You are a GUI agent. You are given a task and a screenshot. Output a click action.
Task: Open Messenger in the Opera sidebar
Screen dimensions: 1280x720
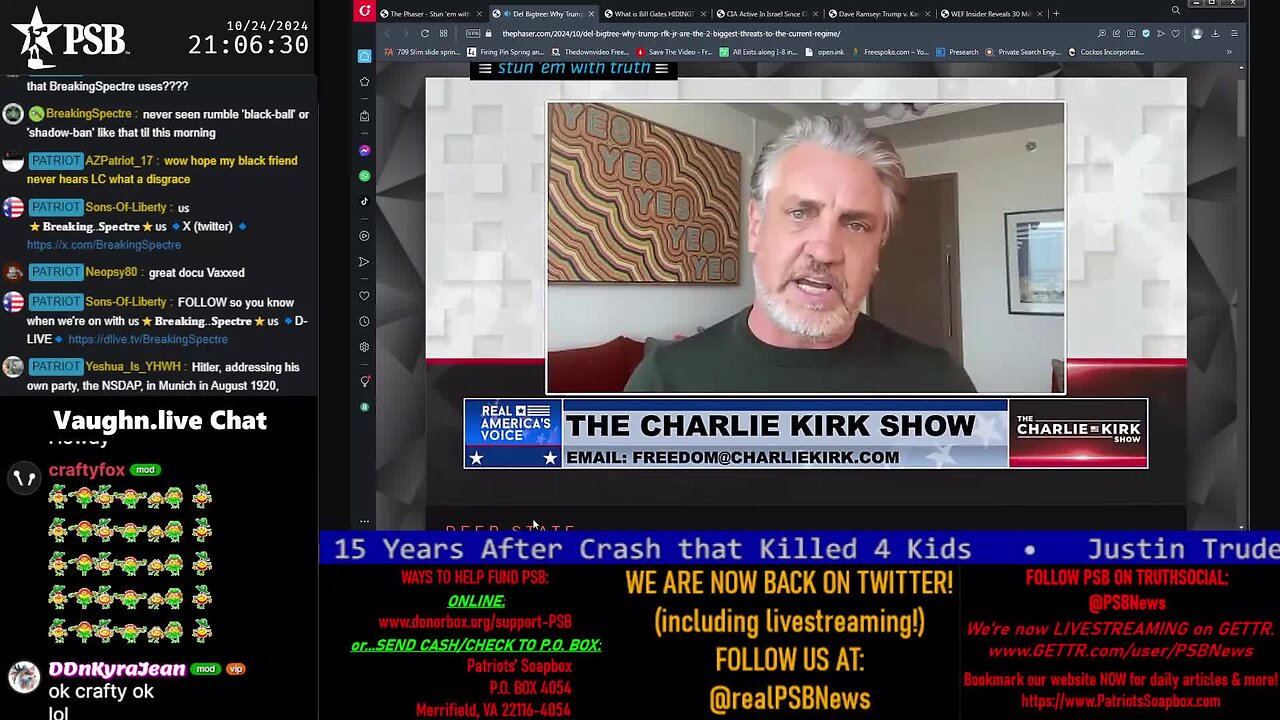364,151
